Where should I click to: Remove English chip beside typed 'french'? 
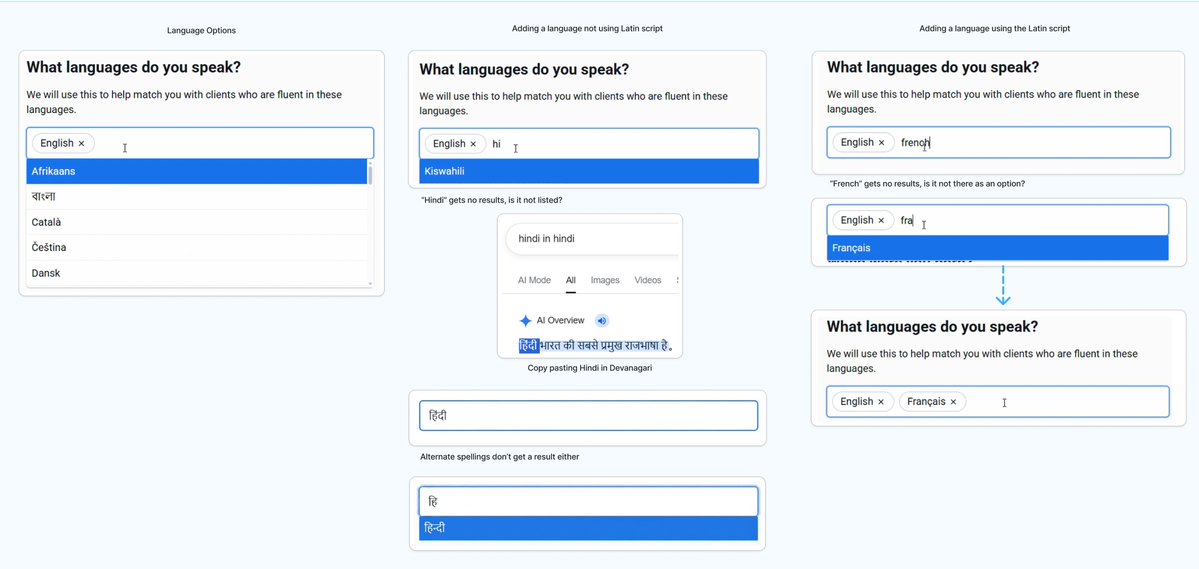pos(881,142)
